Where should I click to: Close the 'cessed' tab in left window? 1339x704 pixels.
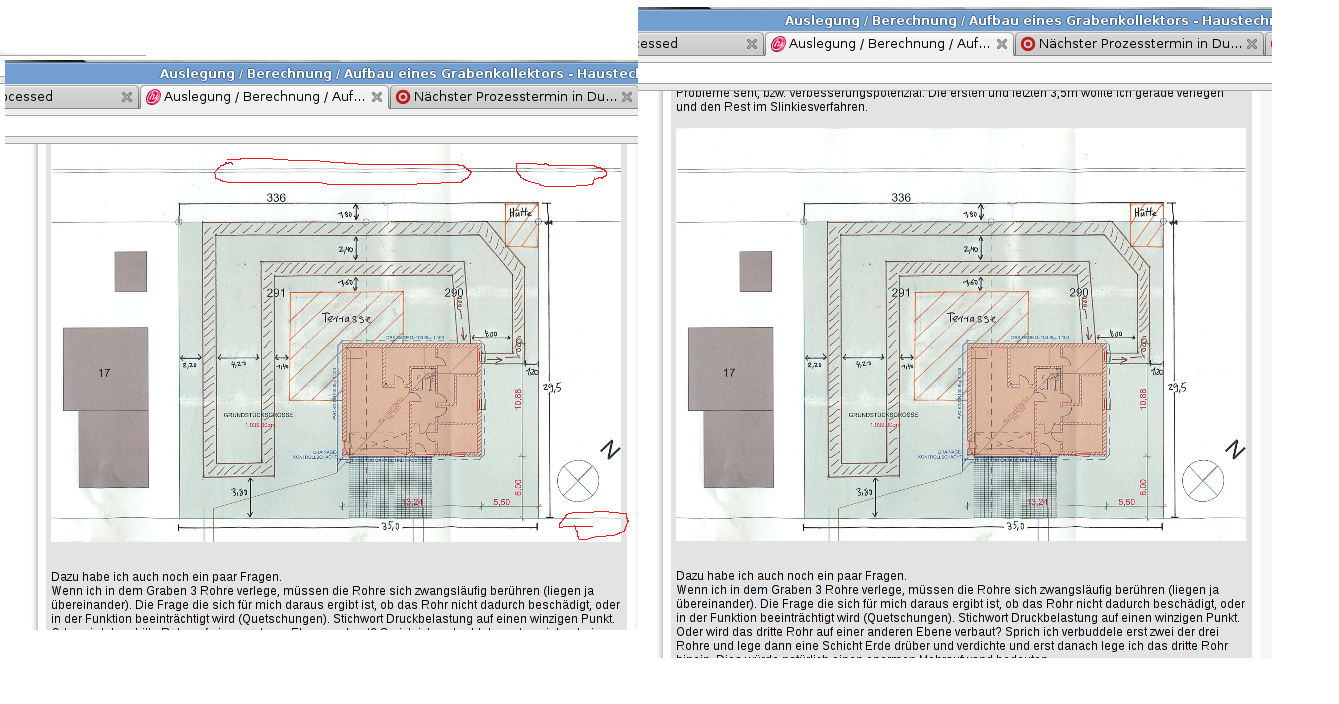click(x=127, y=97)
